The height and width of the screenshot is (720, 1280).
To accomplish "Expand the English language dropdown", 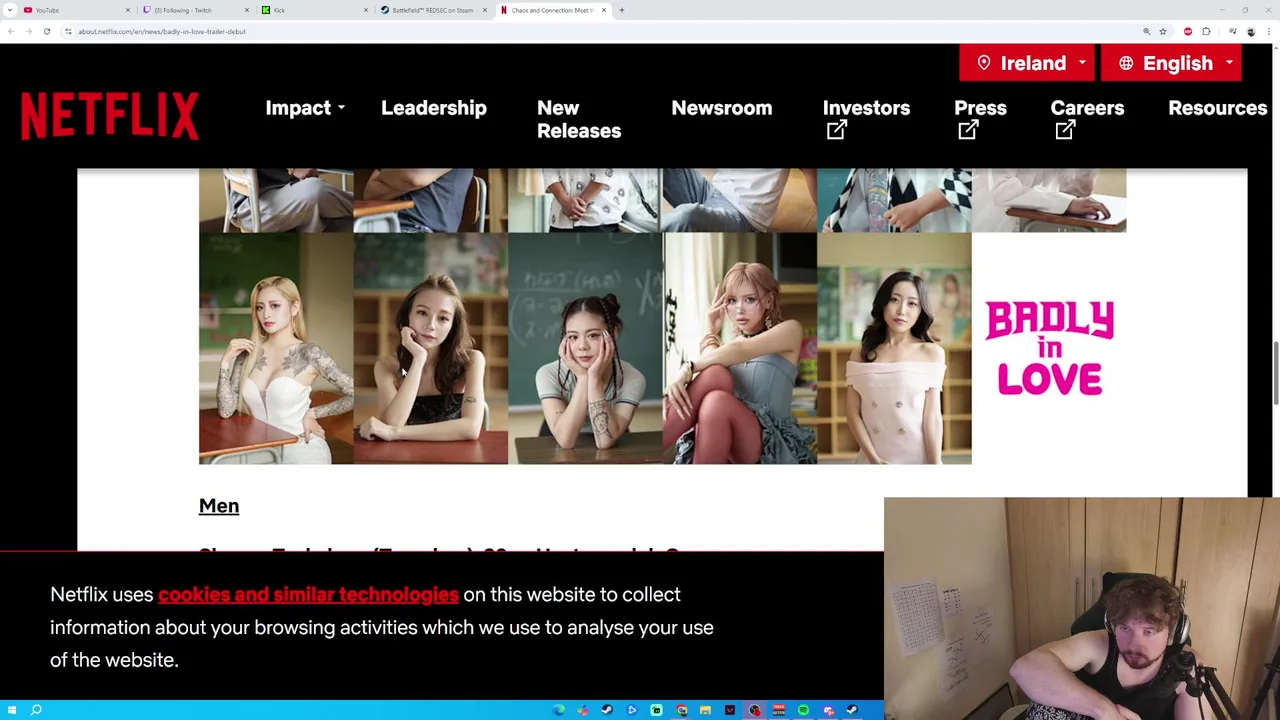I will [x=1229, y=63].
